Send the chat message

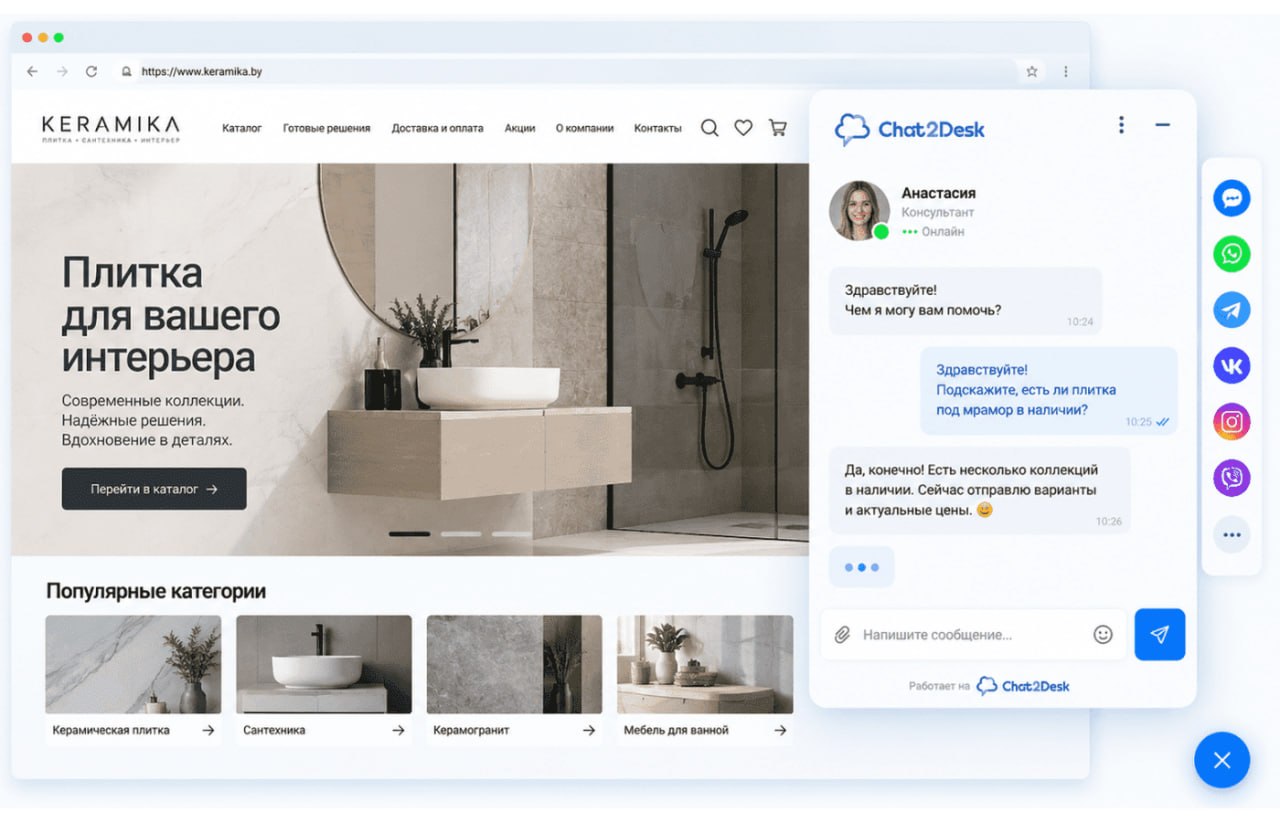[1160, 634]
